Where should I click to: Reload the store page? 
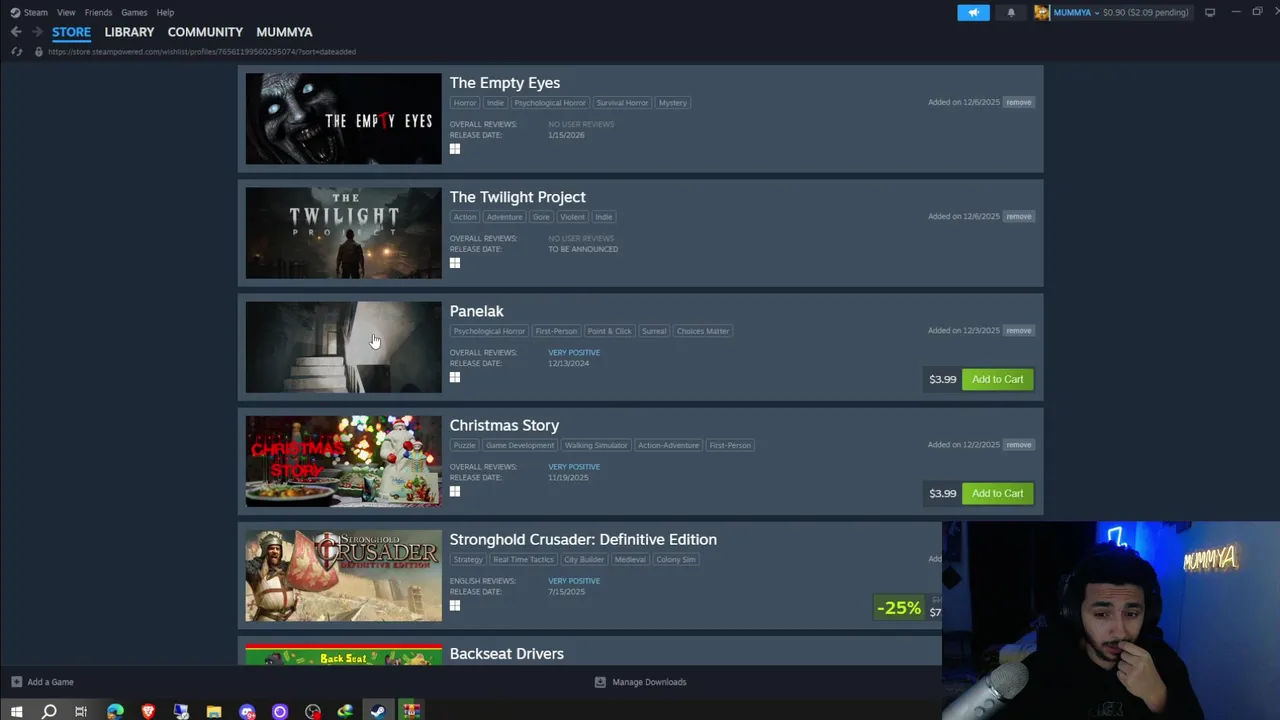pyautogui.click(x=16, y=51)
